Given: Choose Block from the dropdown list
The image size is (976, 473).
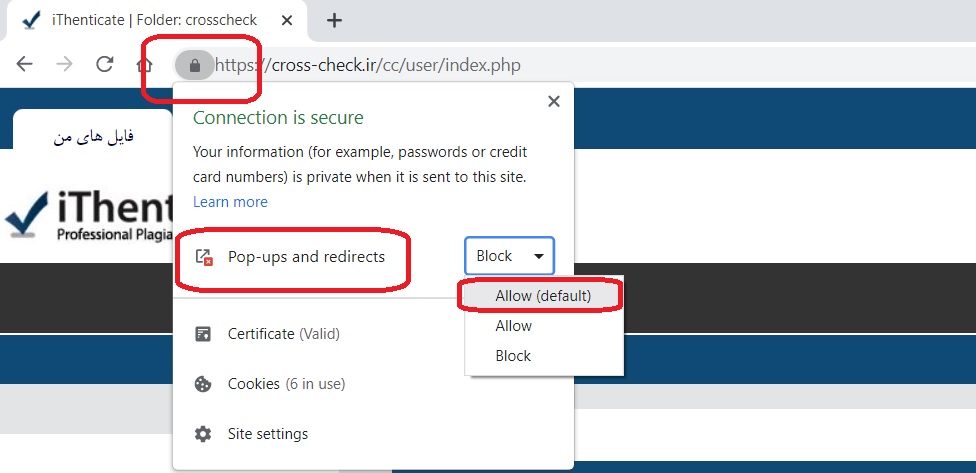Looking at the screenshot, I should pyautogui.click(x=513, y=356).
